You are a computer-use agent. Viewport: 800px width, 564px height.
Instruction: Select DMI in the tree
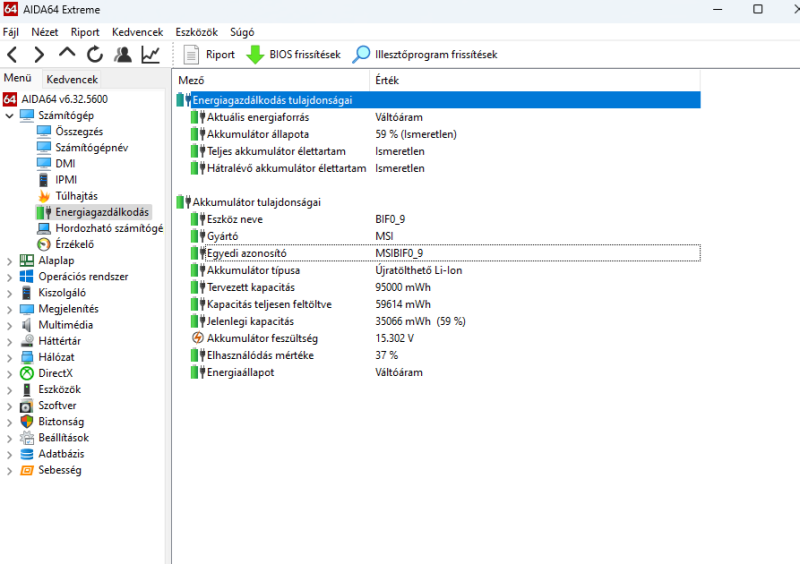click(x=65, y=164)
